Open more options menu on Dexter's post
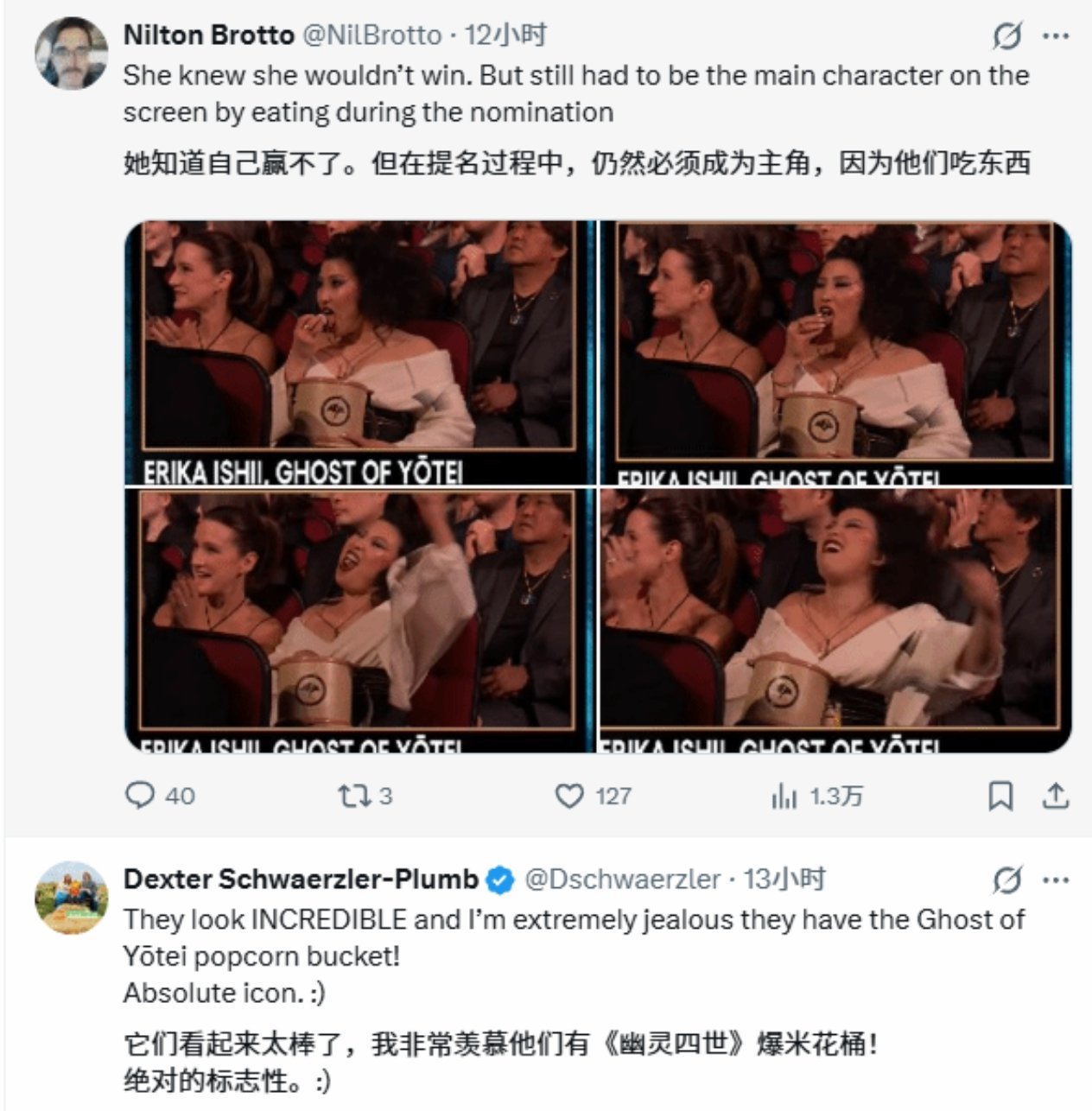Viewport: 1092px width, 1111px height. (1057, 880)
